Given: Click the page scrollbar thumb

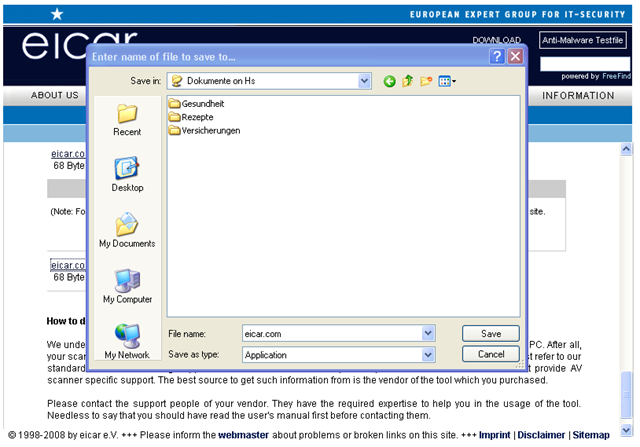Looking at the screenshot, I should [626, 394].
